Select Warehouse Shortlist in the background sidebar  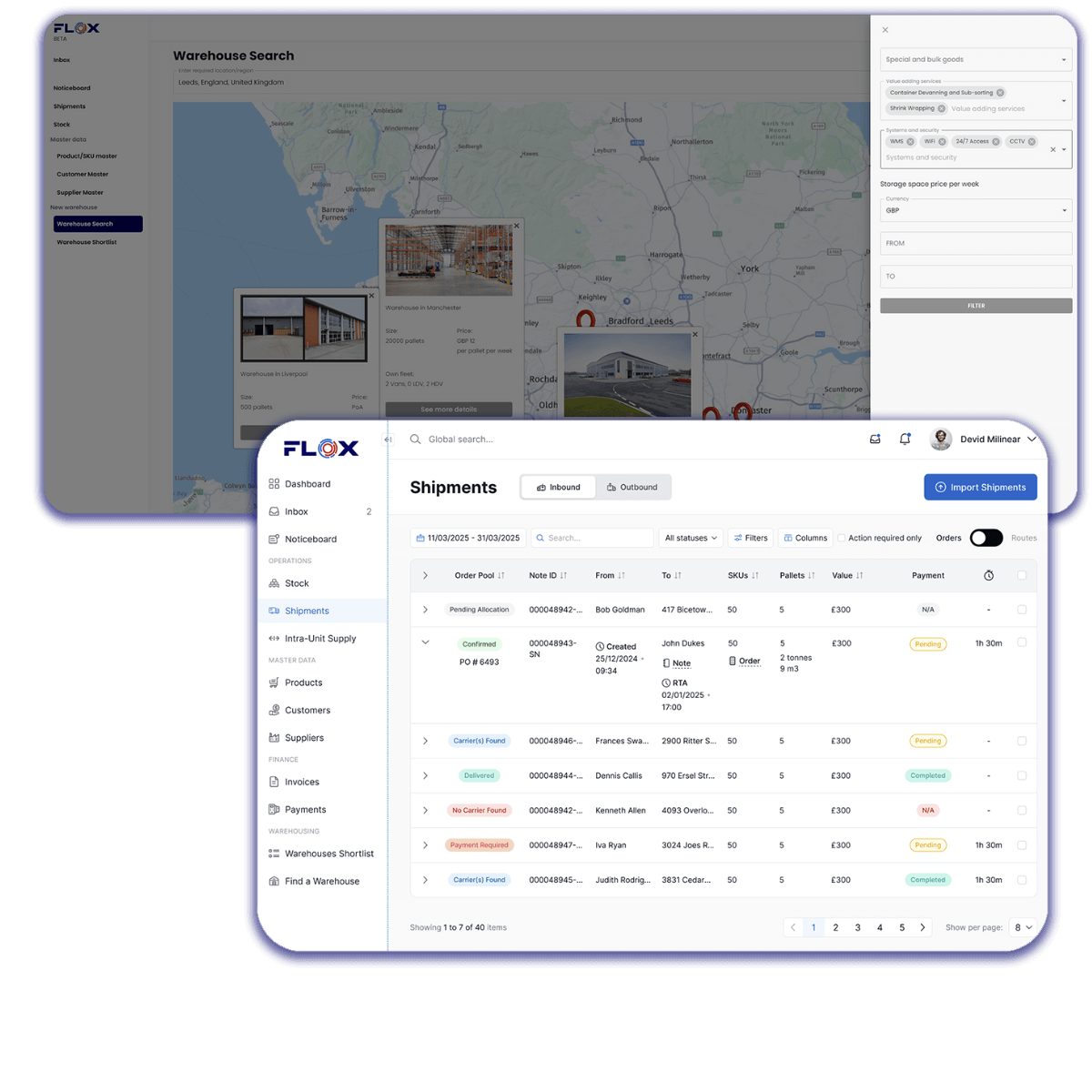click(x=86, y=242)
